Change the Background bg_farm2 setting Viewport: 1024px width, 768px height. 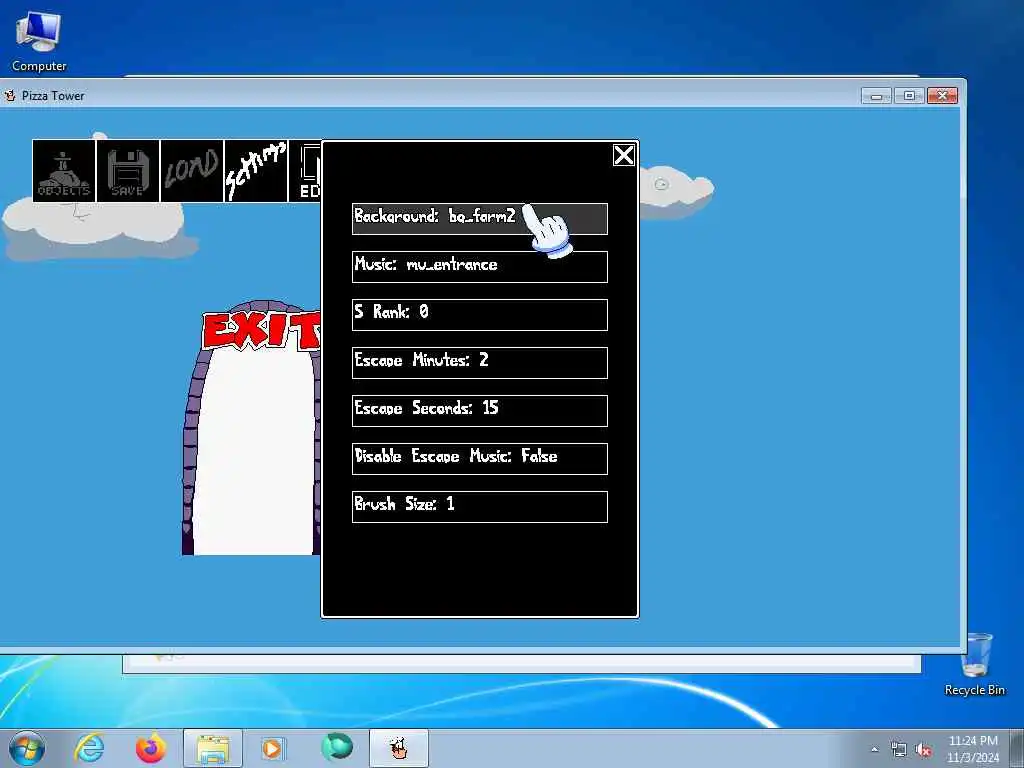(x=479, y=219)
